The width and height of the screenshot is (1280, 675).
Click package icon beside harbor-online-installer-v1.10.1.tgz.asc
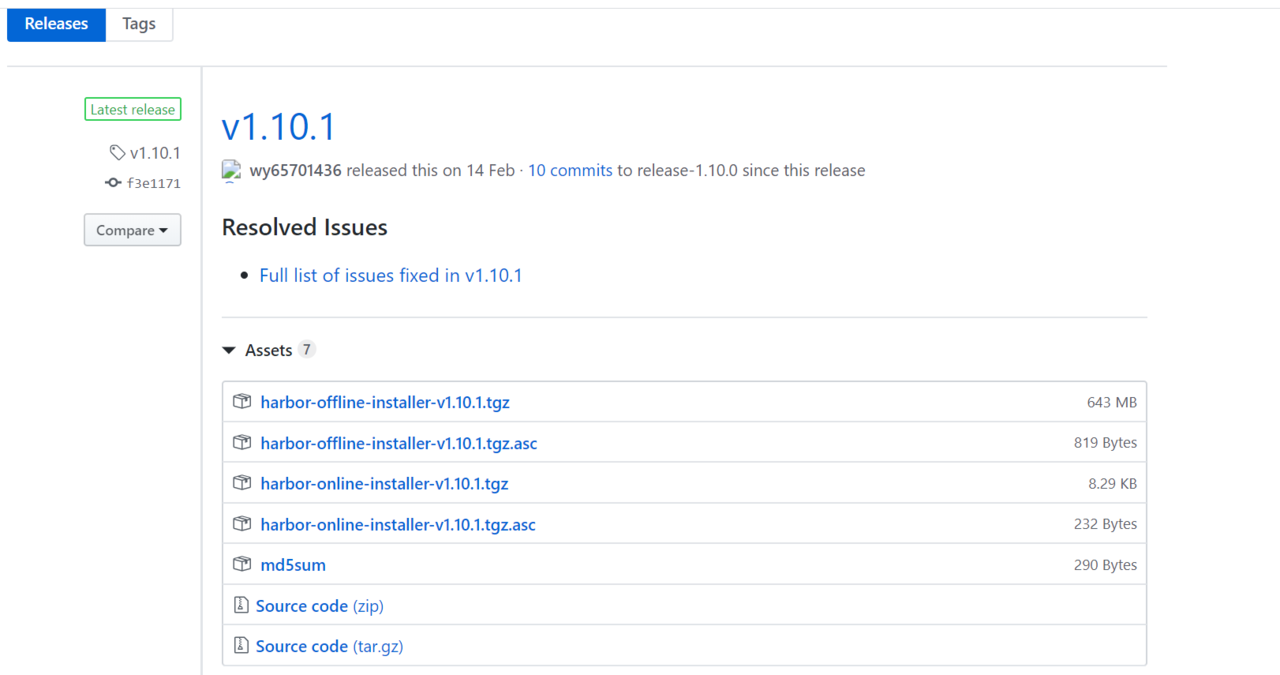click(x=242, y=524)
